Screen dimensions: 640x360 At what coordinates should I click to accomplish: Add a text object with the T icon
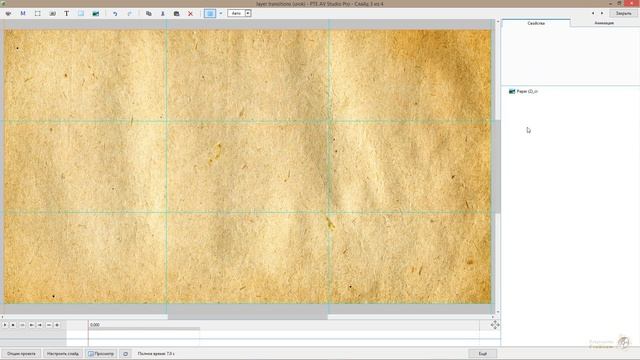[x=67, y=13]
